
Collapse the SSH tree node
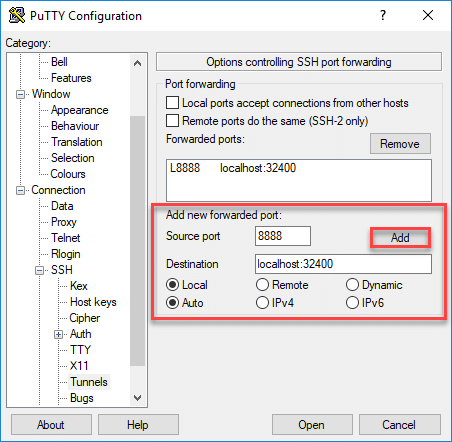coord(40,270)
